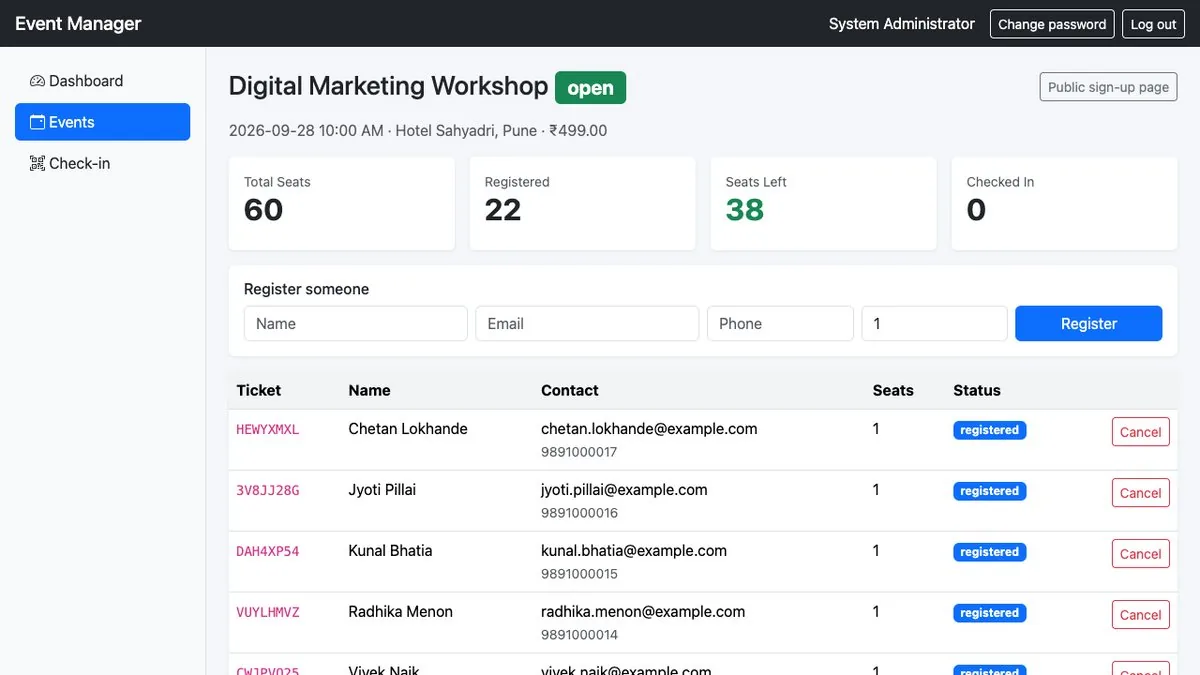The image size is (1200, 675).
Task: Cancel Kunal Bhatia's registration
Action: pyautogui.click(x=1140, y=554)
